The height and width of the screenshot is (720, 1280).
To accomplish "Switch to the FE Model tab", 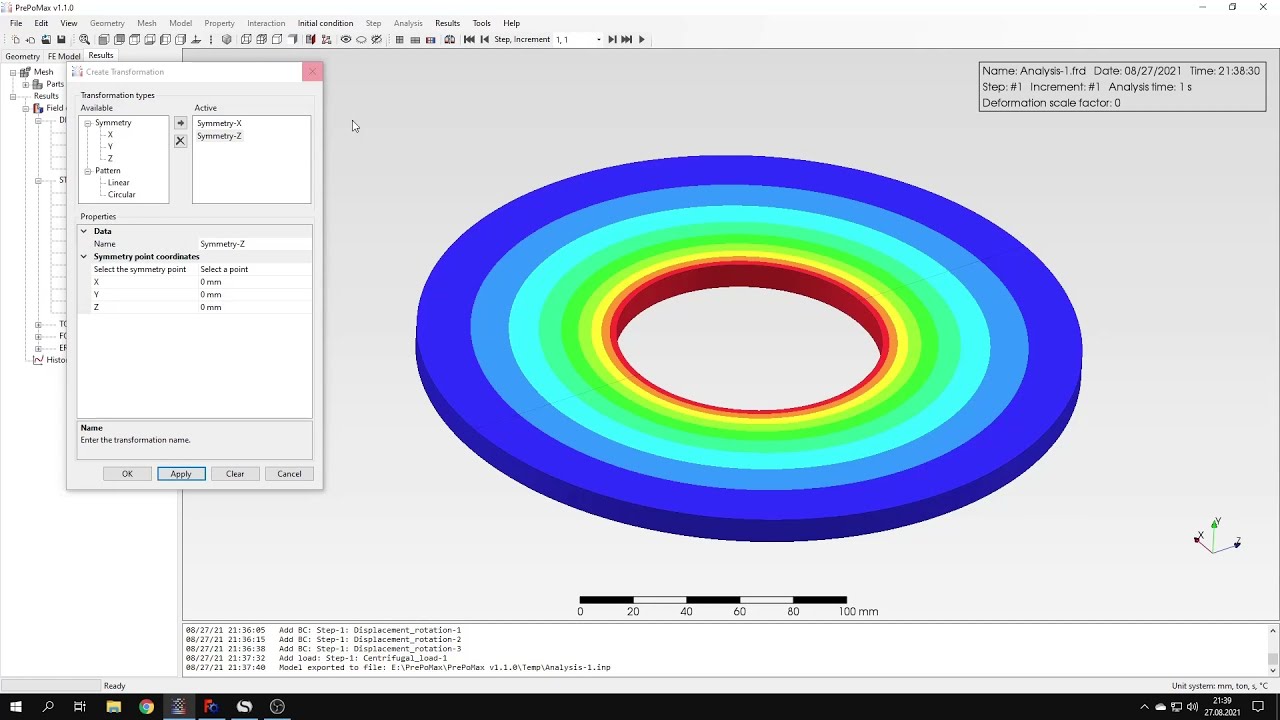I will pos(64,56).
